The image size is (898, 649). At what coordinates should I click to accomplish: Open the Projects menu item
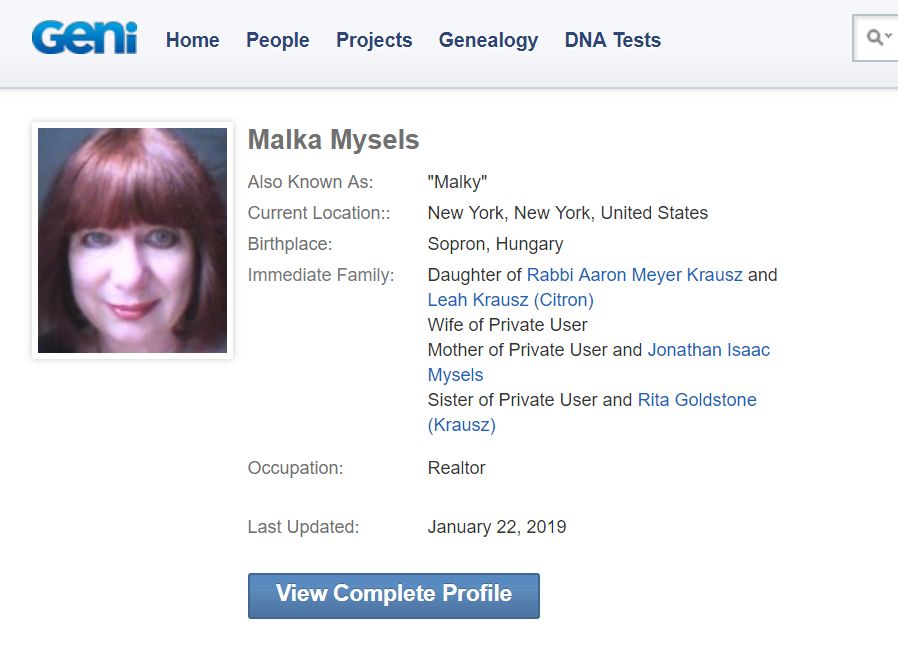374,40
